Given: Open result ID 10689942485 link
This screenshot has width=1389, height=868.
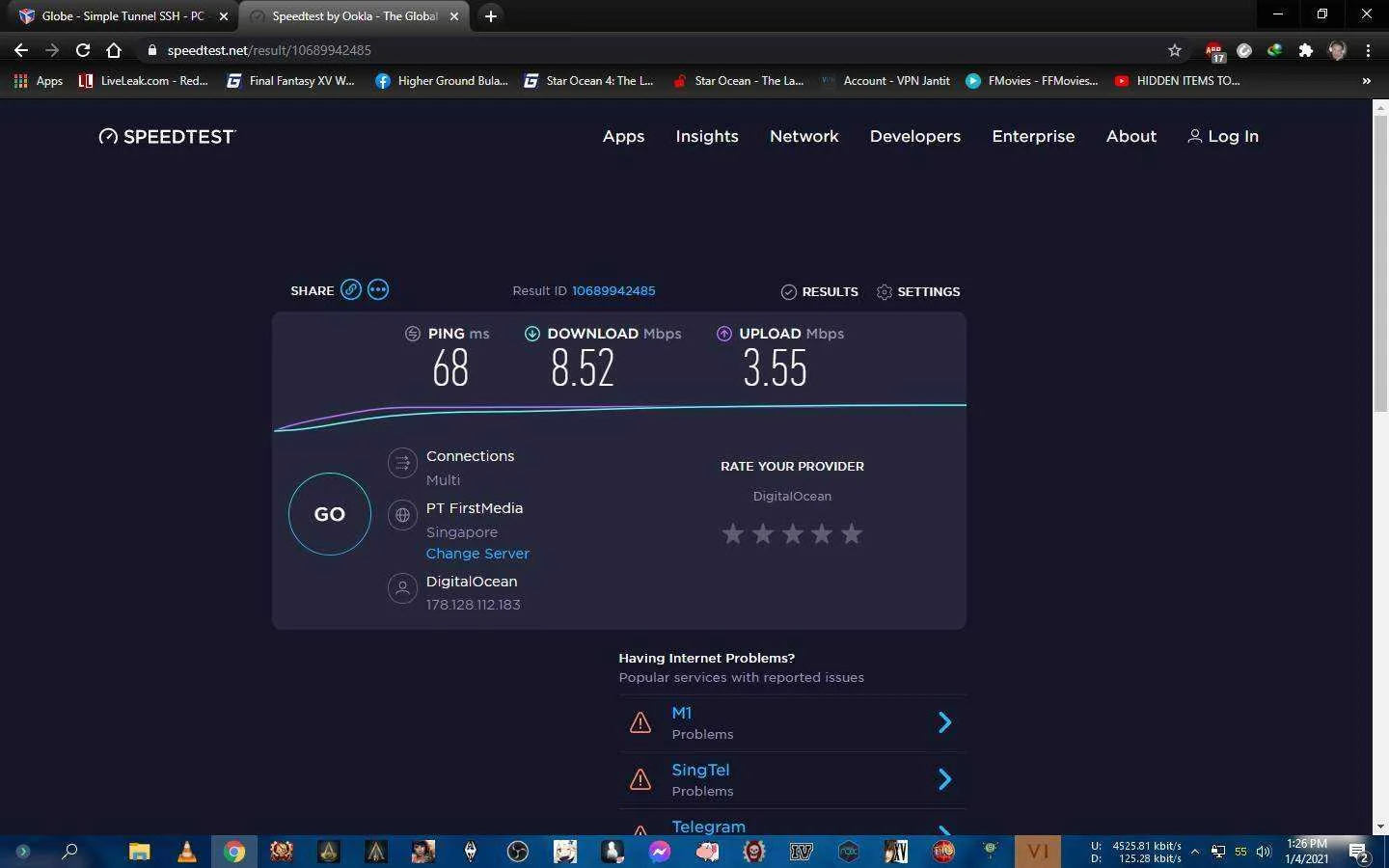Looking at the screenshot, I should tap(613, 290).
